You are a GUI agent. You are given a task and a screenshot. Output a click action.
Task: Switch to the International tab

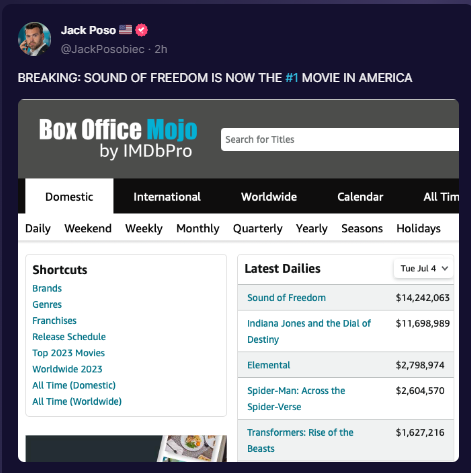pyautogui.click(x=167, y=197)
